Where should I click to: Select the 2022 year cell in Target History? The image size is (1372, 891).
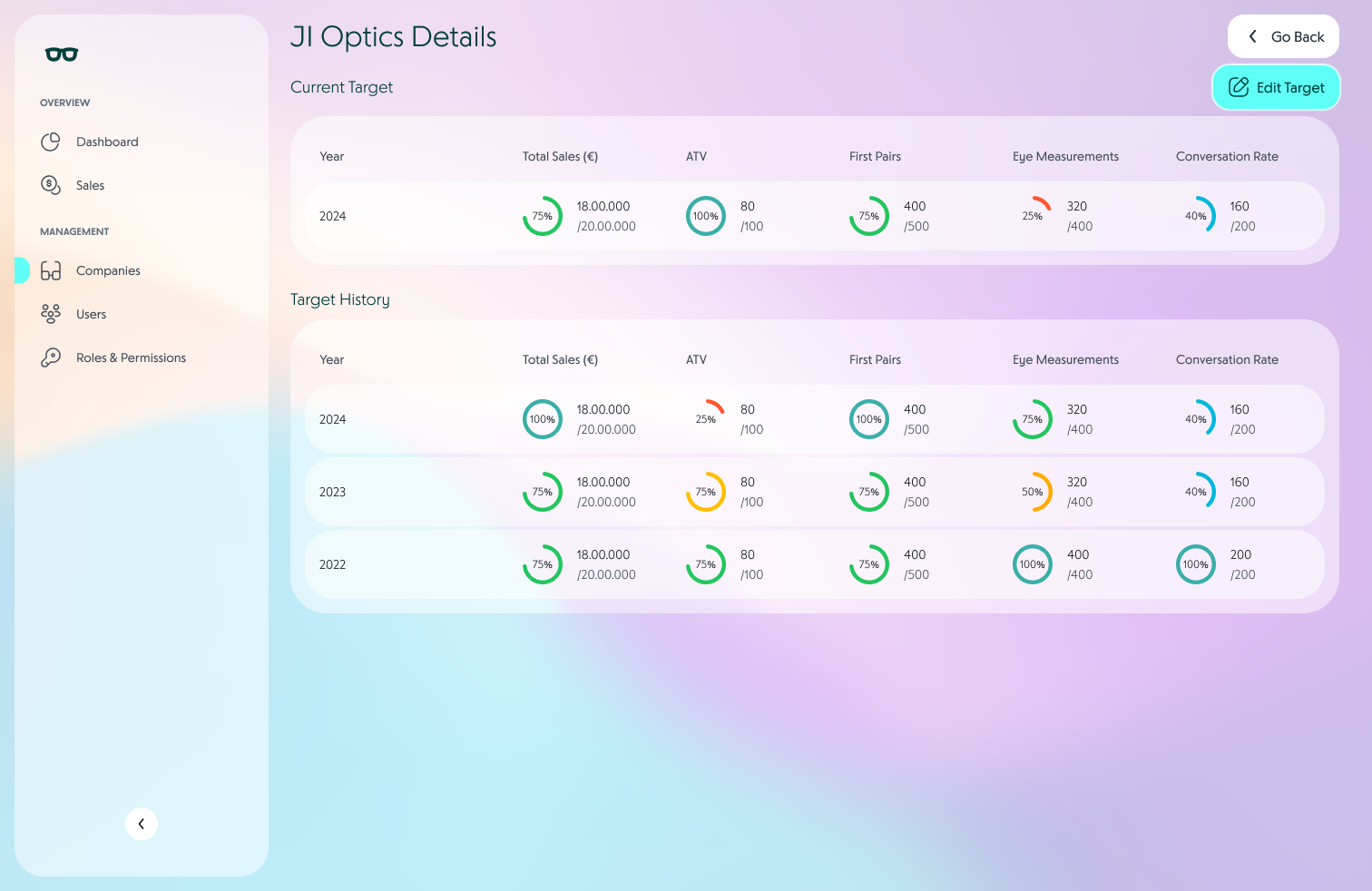(332, 564)
